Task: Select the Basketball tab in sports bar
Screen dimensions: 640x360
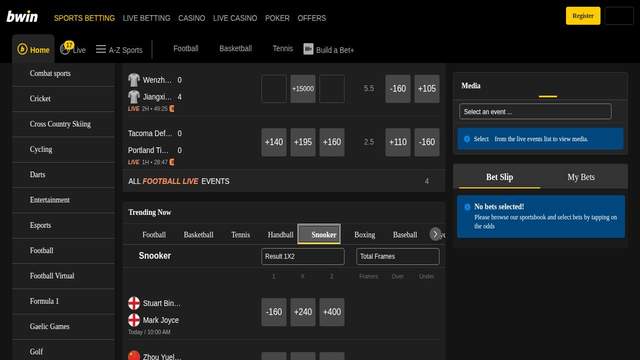Action: pyautogui.click(x=236, y=49)
